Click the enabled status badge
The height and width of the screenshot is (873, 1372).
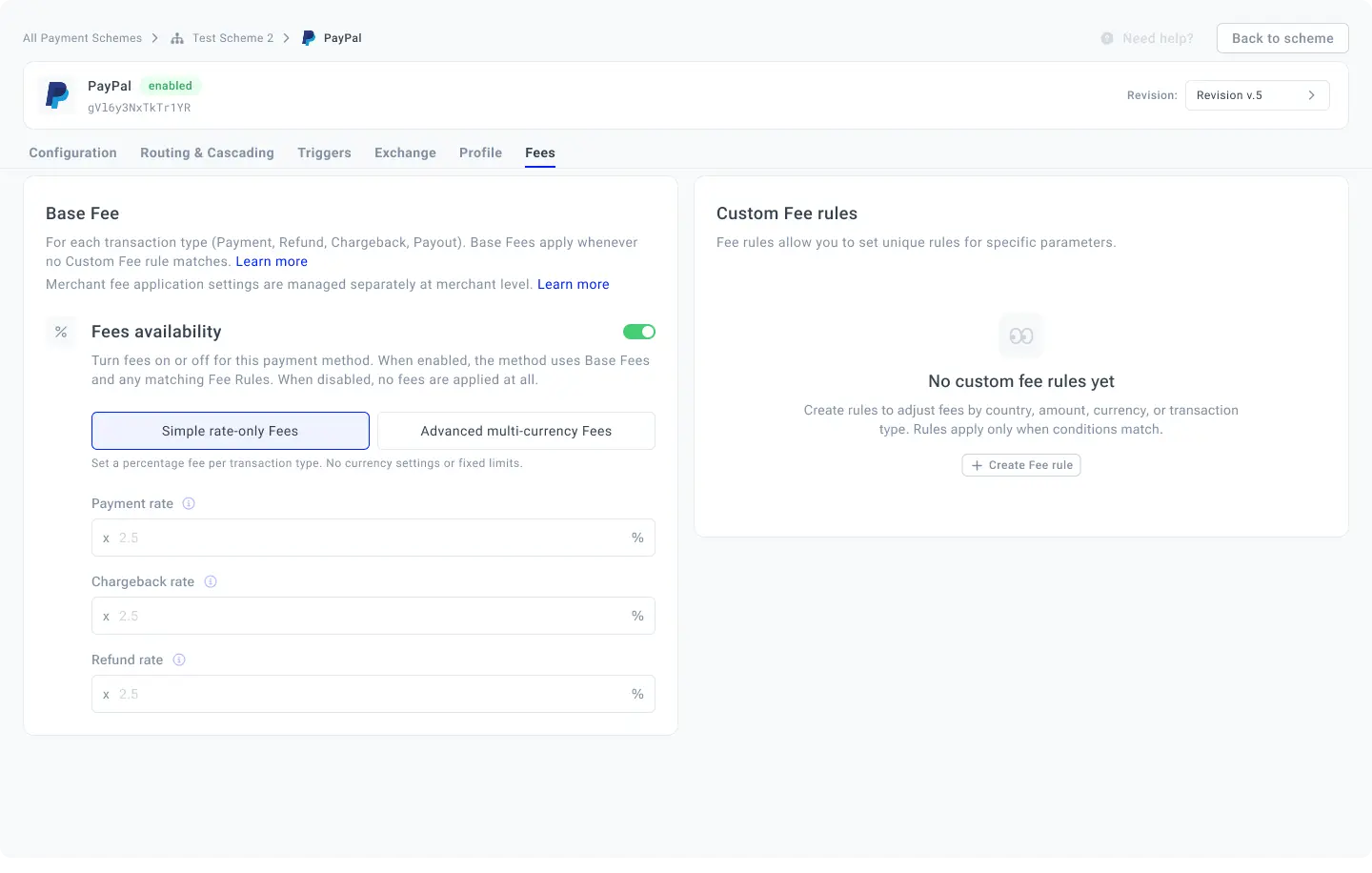(x=171, y=86)
